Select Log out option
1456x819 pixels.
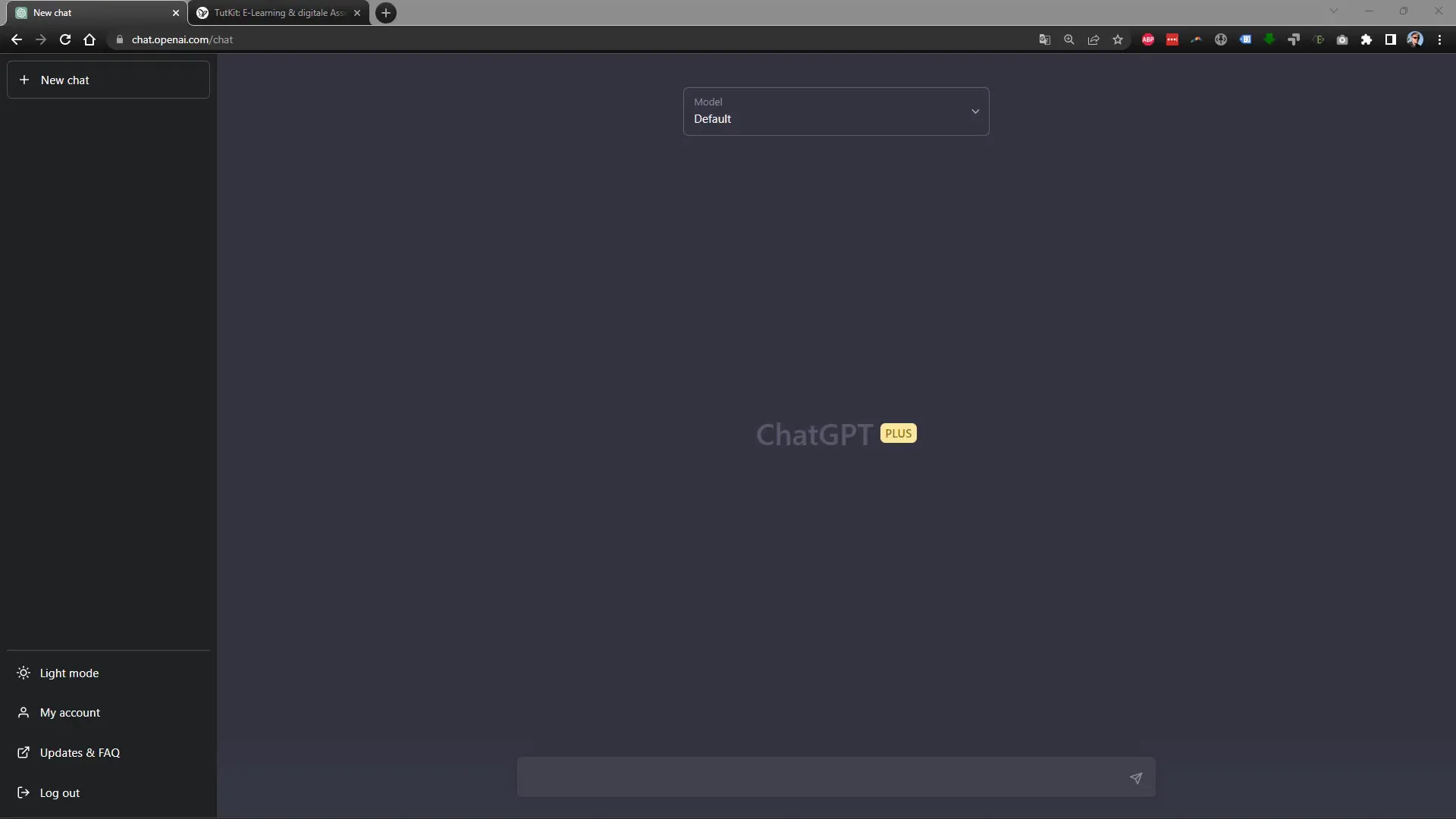60,793
